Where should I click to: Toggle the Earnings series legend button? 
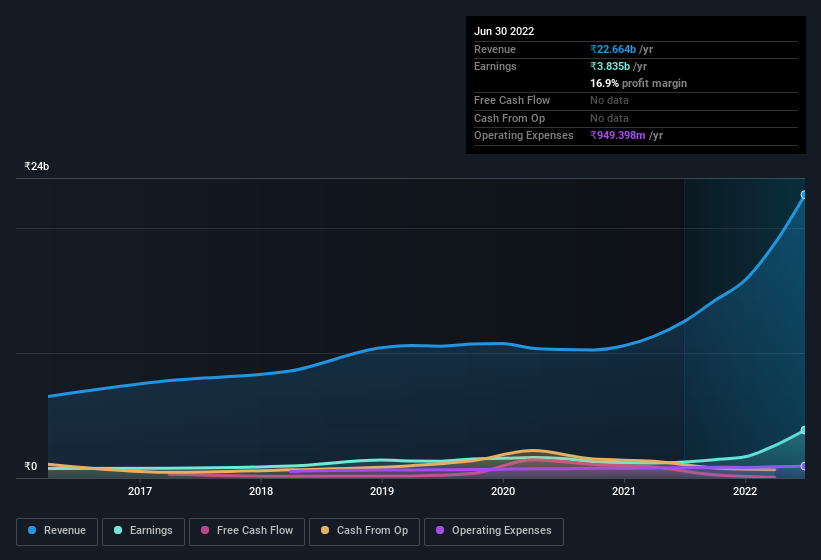click(x=143, y=531)
